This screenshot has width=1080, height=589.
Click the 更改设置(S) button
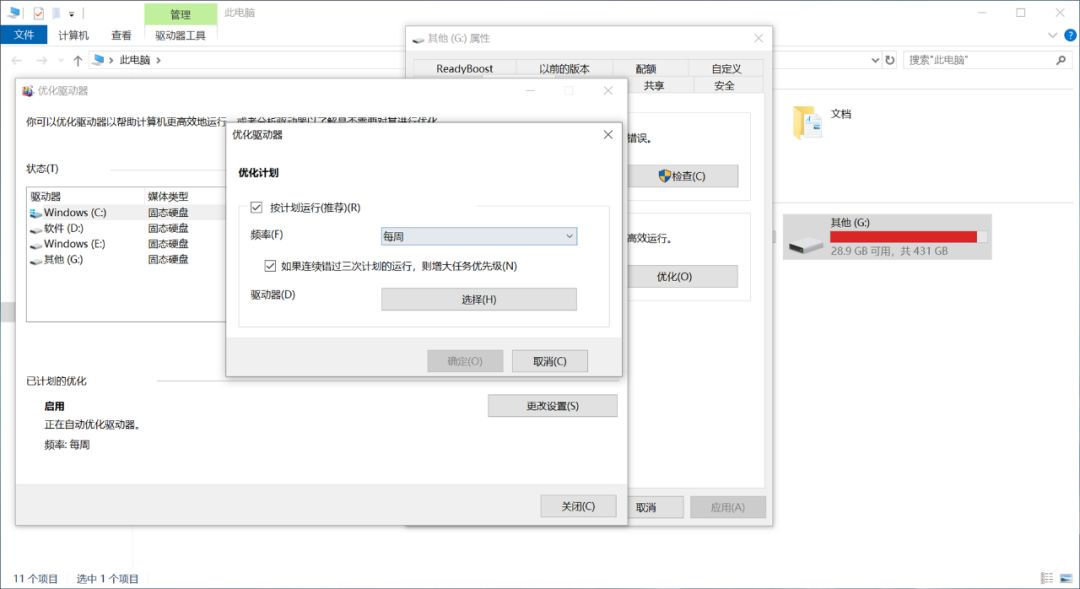552,405
